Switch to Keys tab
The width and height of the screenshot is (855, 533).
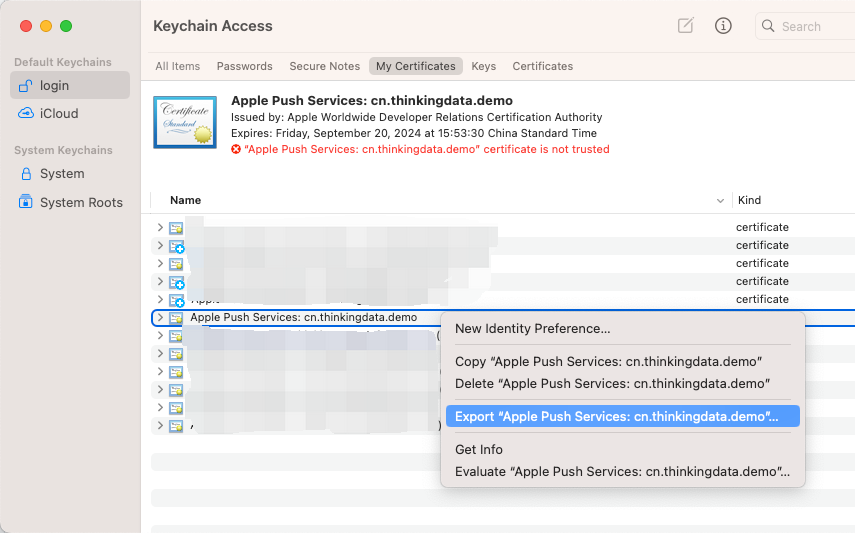484,66
